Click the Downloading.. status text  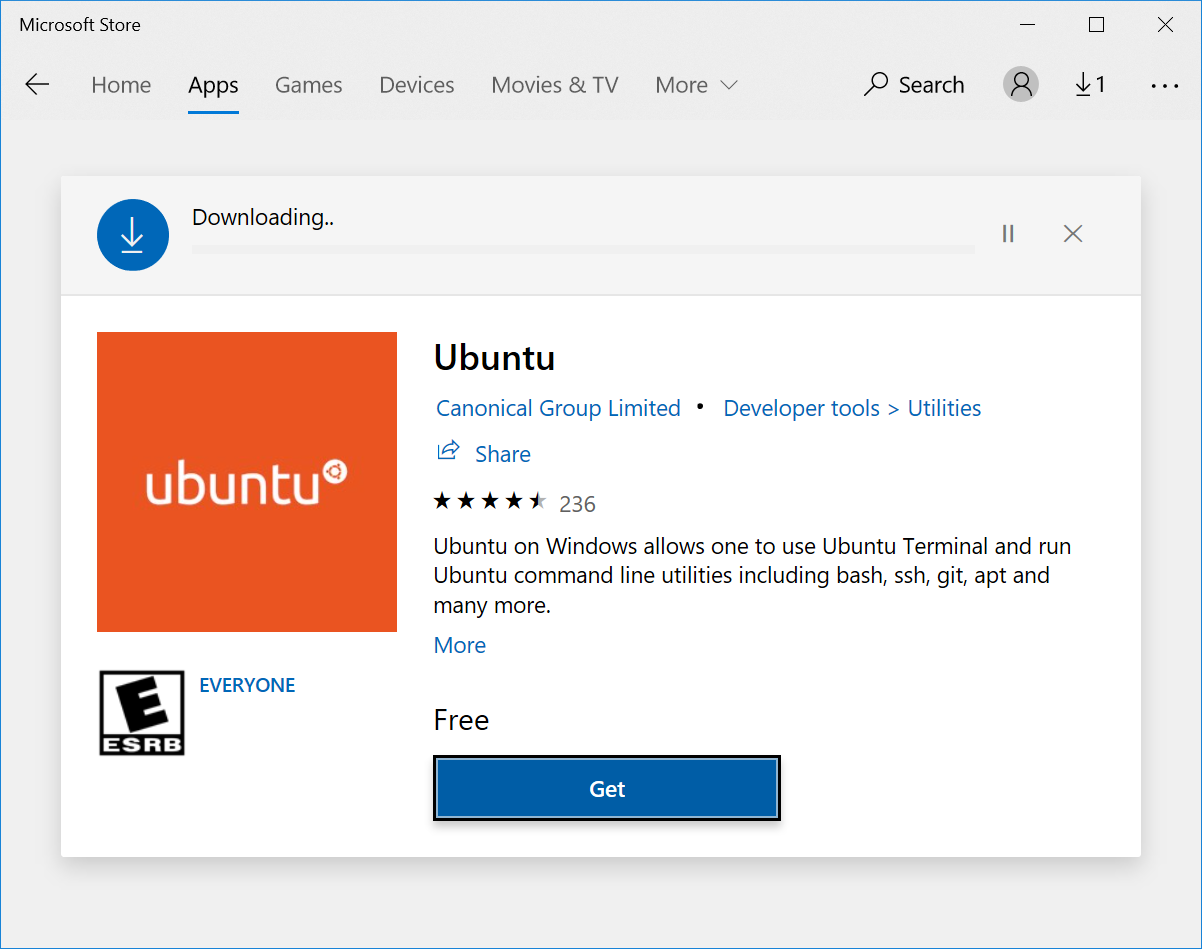tap(263, 217)
